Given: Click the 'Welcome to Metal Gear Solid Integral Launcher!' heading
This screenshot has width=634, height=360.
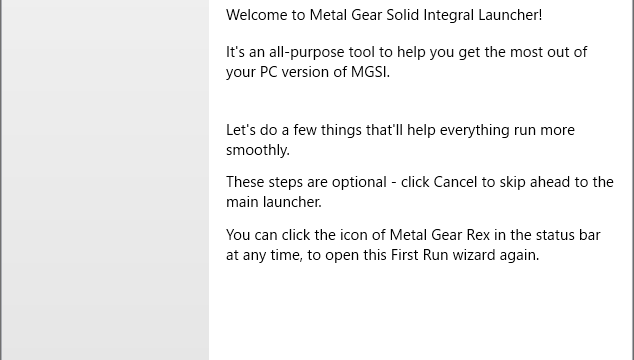Looking at the screenshot, I should pos(384,15).
